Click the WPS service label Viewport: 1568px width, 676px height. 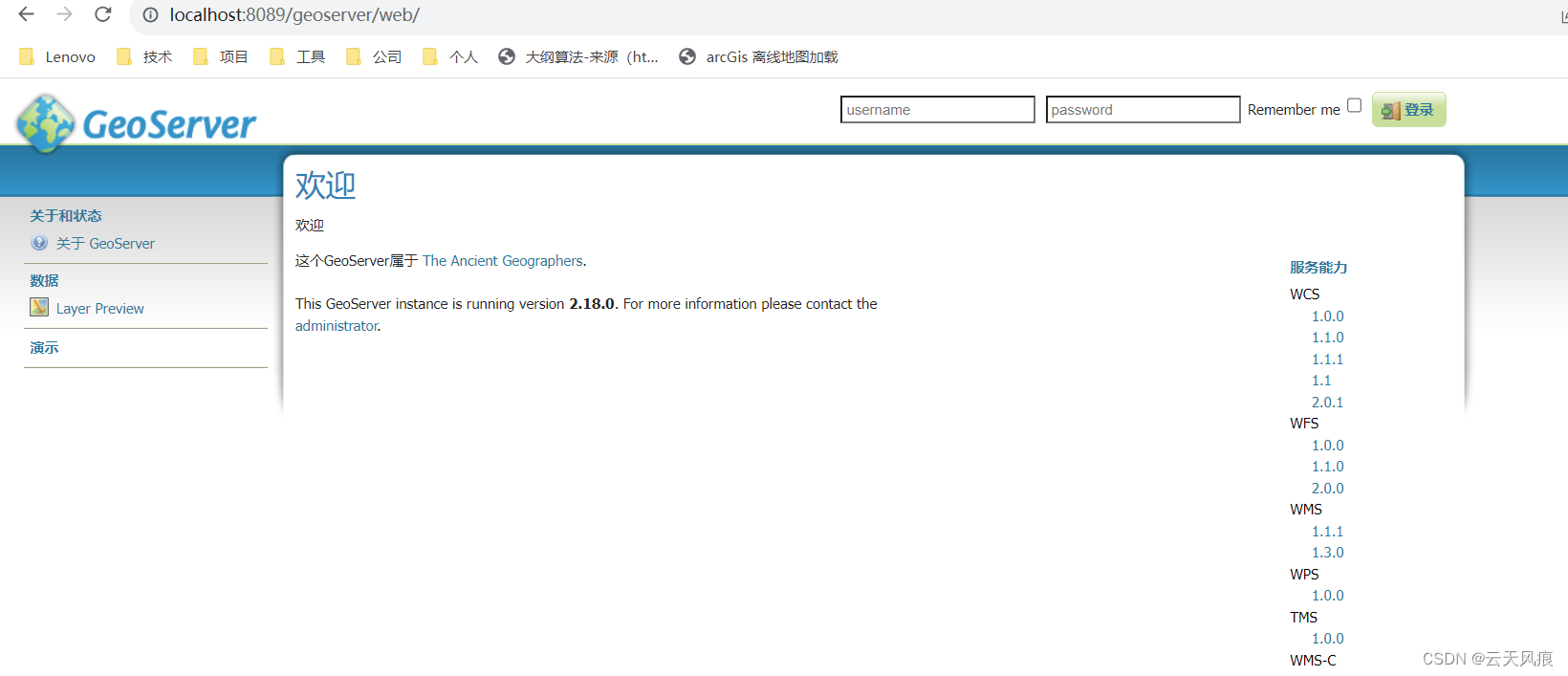click(x=1304, y=575)
